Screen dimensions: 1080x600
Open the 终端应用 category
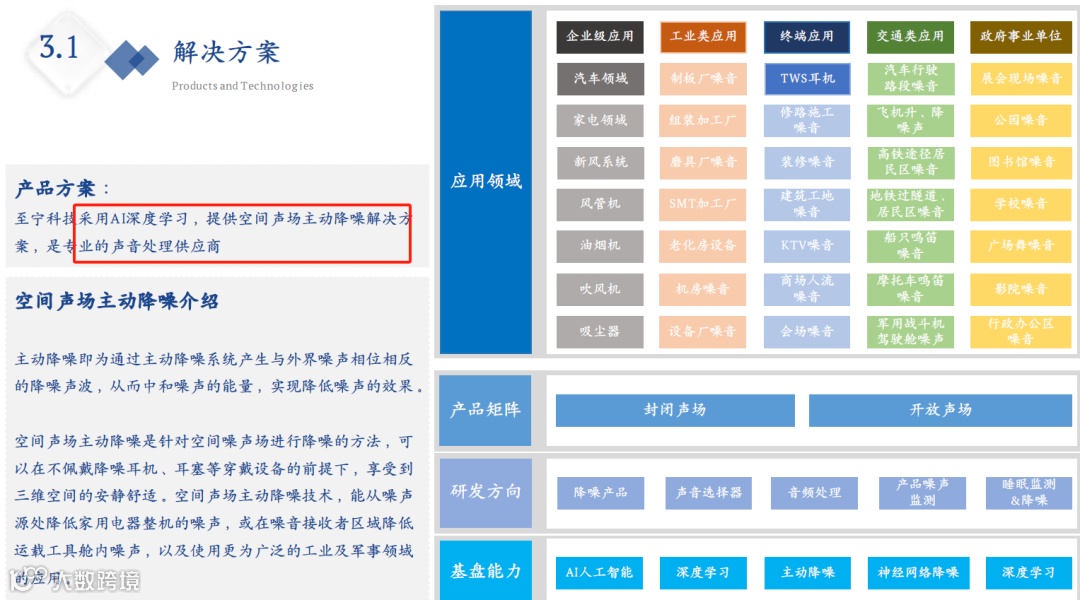point(806,36)
